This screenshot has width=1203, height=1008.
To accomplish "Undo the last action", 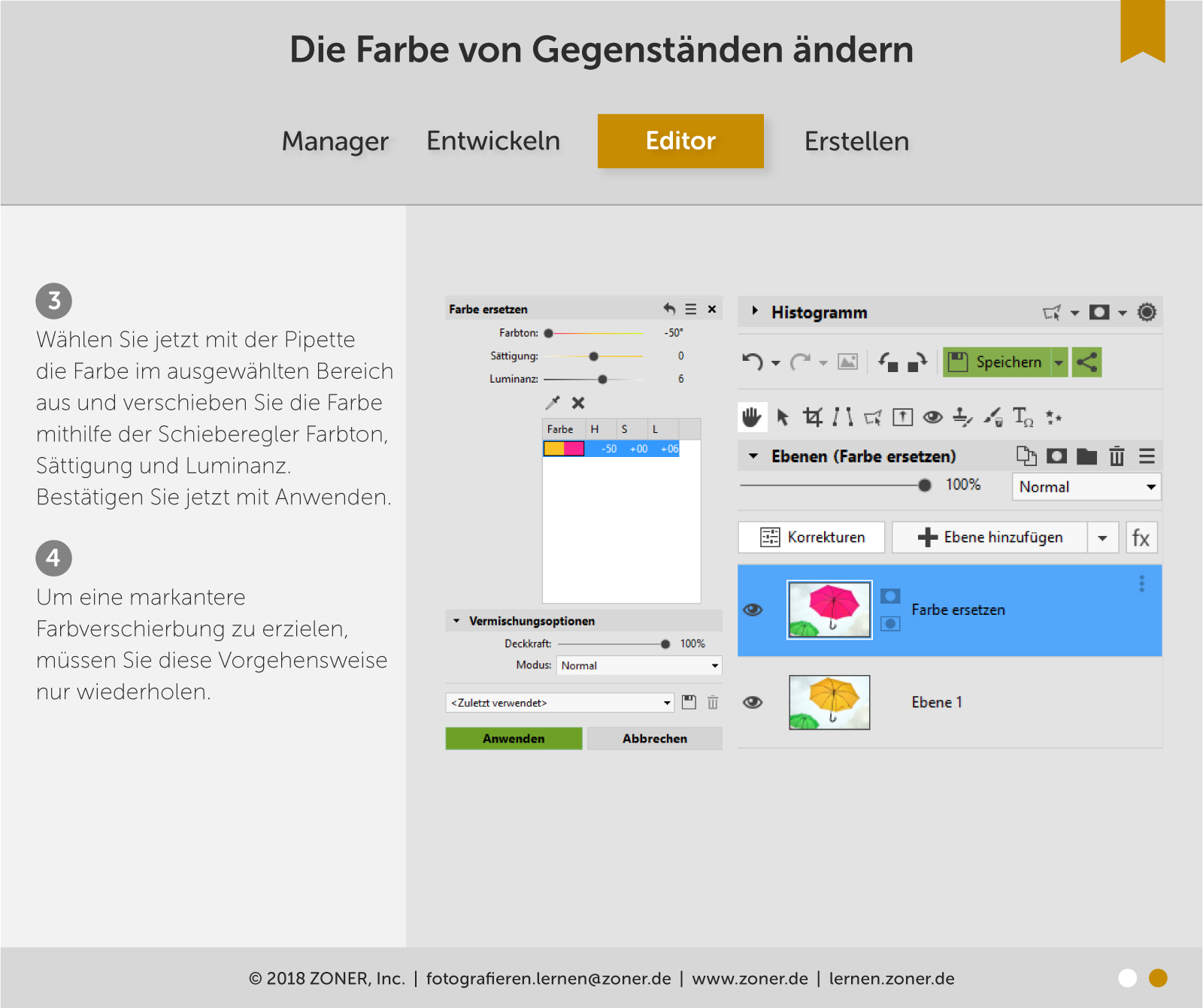I will point(753,362).
